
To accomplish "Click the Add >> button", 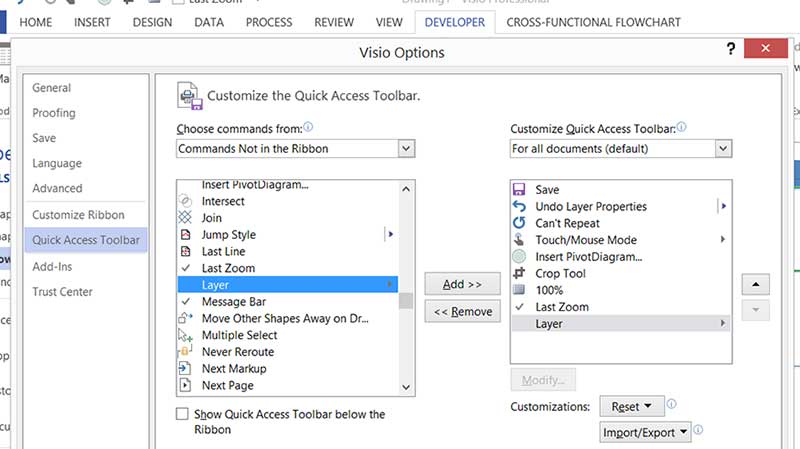I will (x=462, y=284).
